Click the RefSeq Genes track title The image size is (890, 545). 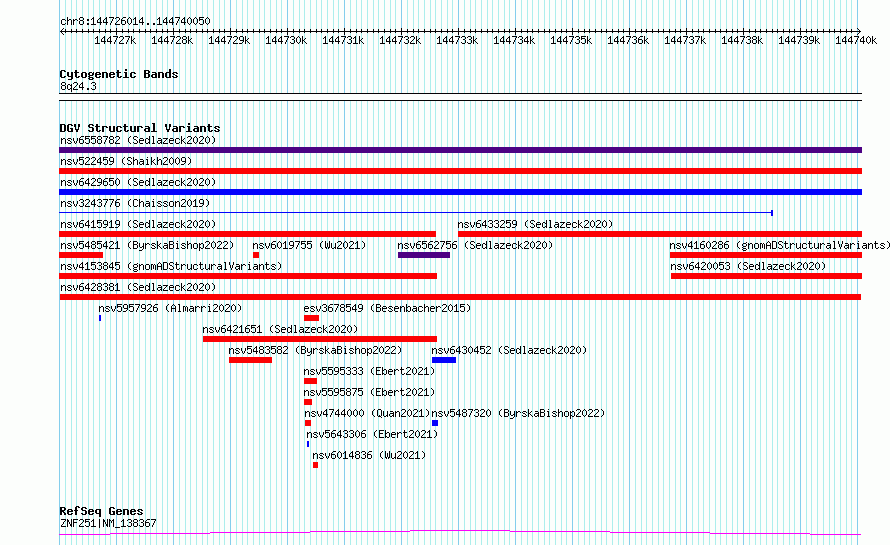point(101,512)
